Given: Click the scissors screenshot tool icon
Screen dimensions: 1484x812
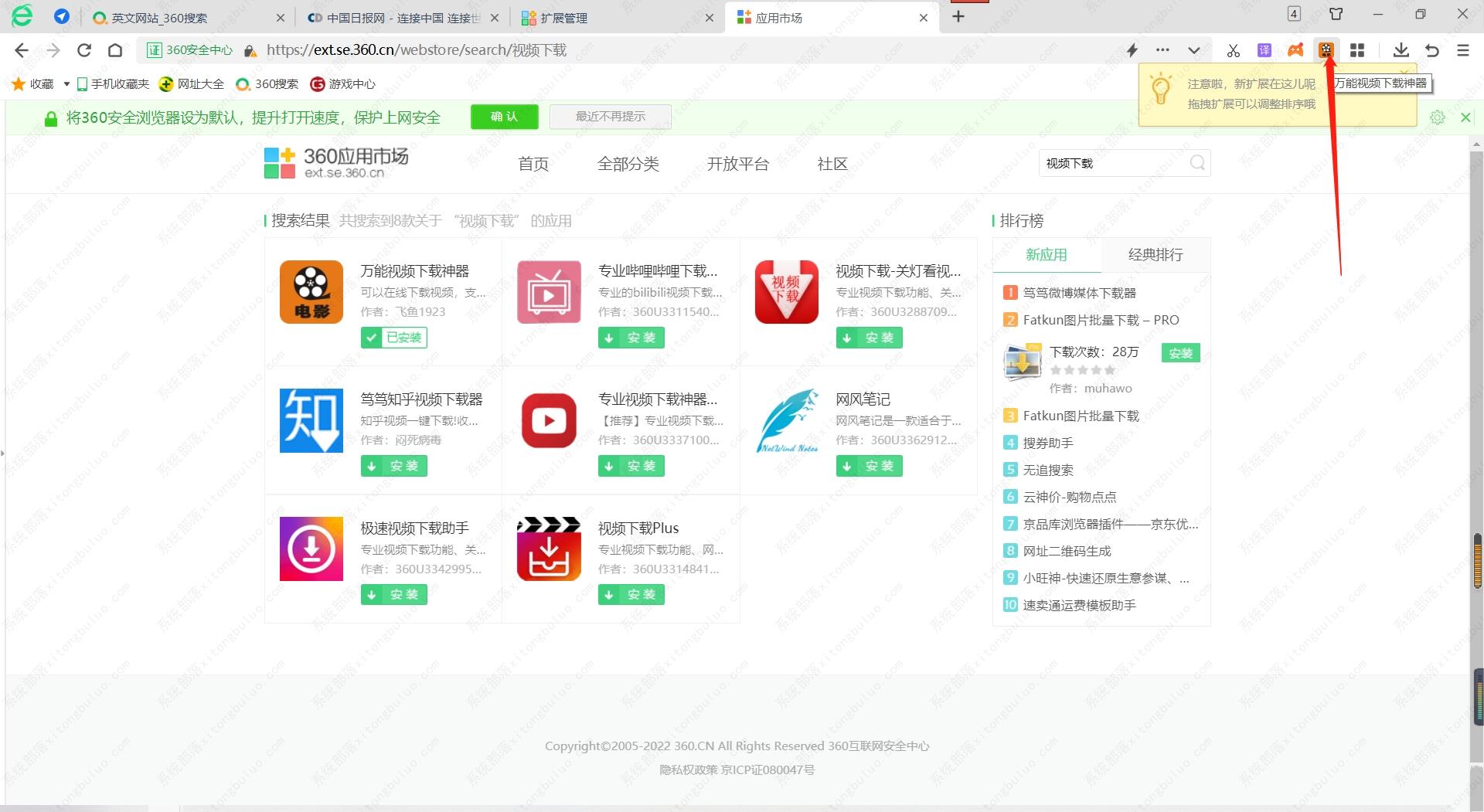Looking at the screenshot, I should 1233,50.
